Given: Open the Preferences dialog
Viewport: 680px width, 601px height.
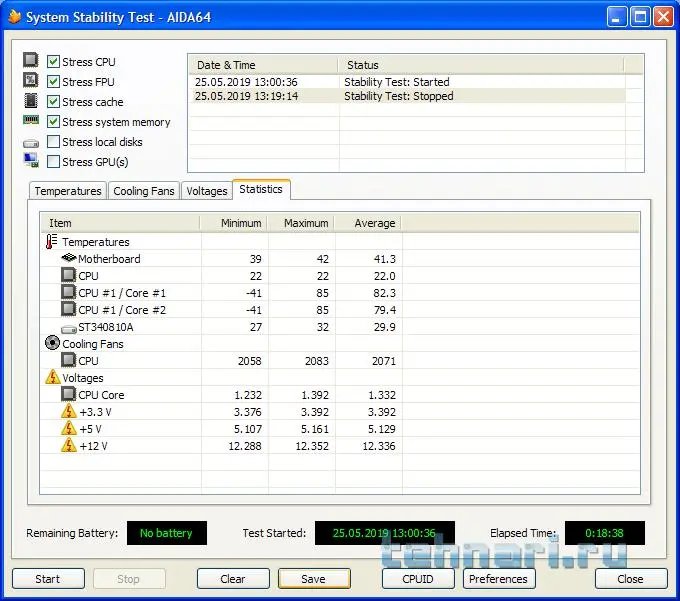Looking at the screenshot, I should [x=498, y=579].
